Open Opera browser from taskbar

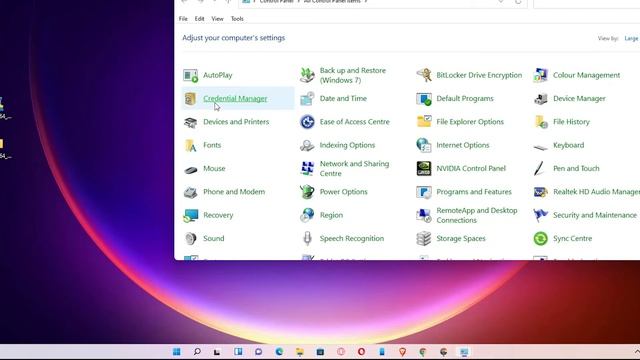tap(361, 352)
